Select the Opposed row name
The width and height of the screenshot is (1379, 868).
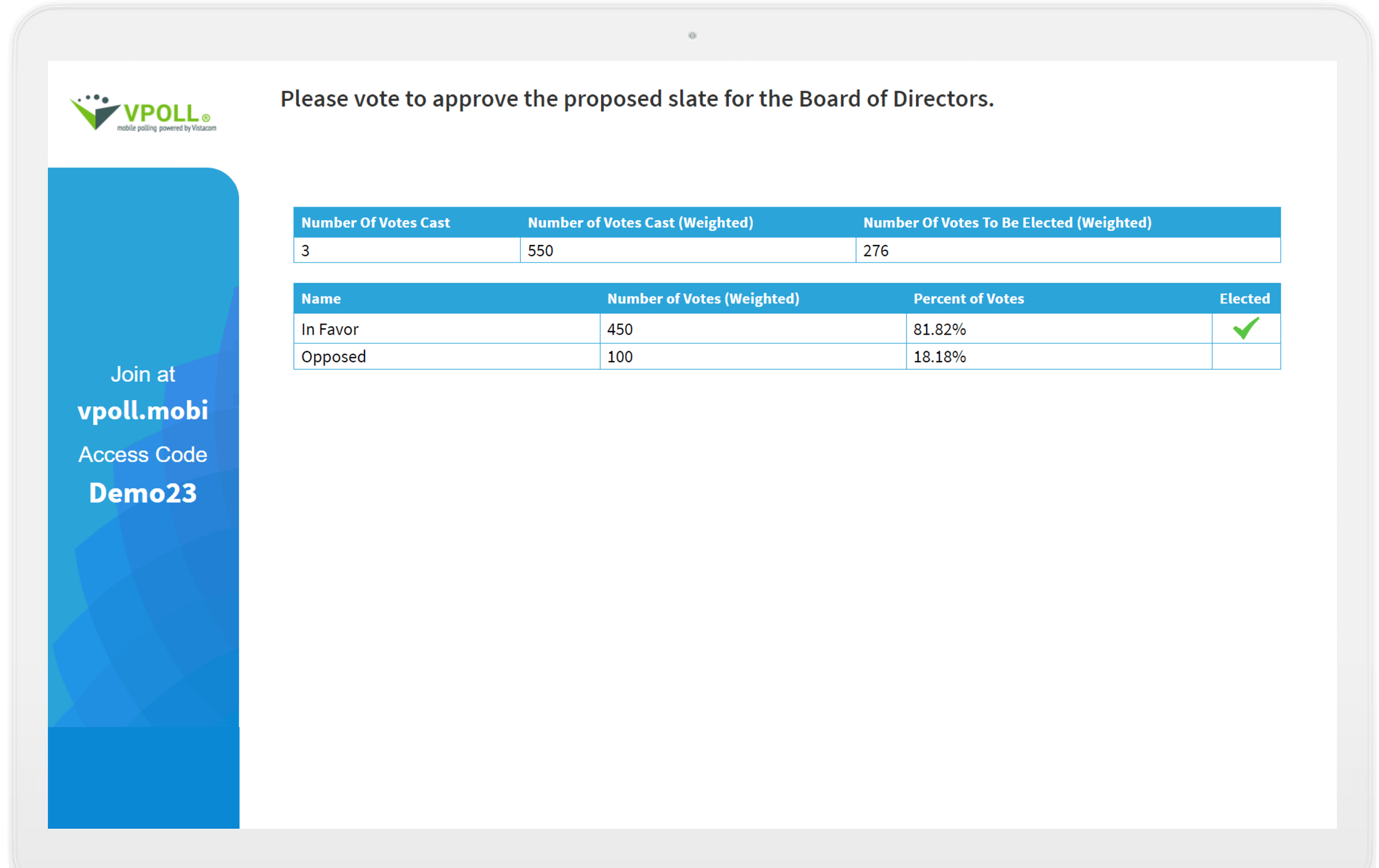tap(333, 357)
